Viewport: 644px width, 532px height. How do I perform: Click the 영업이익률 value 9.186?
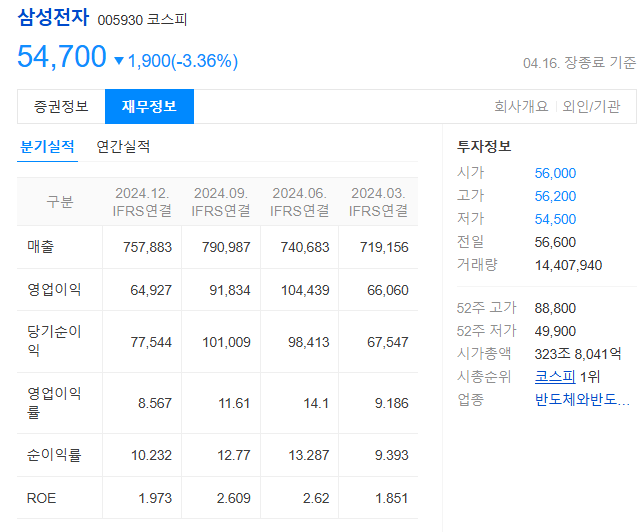coord(391,403)
